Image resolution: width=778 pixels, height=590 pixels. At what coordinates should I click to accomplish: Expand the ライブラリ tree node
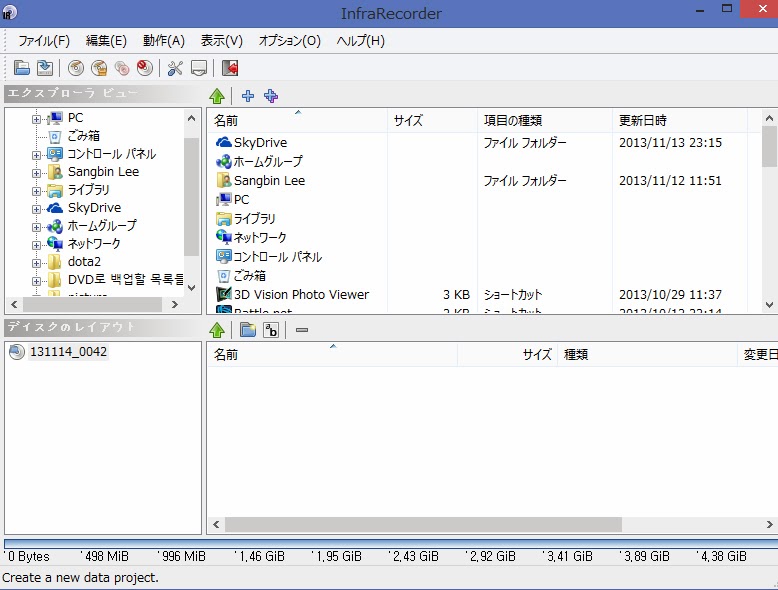point(36,191)
